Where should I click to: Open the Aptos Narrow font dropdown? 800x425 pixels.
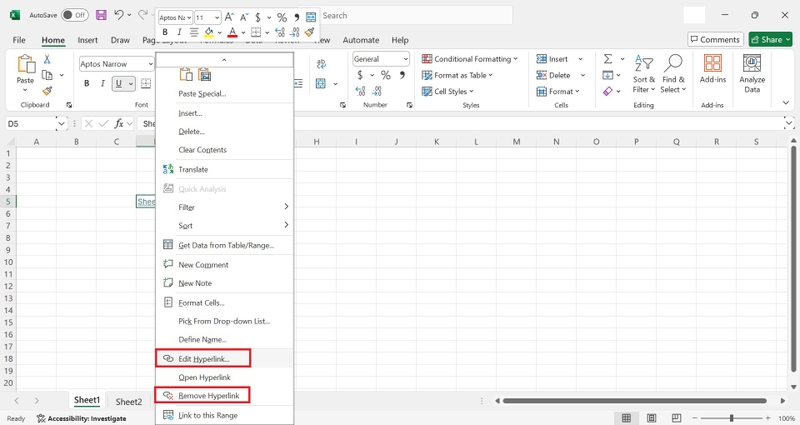pyautogui.click(x=151, y=64)
